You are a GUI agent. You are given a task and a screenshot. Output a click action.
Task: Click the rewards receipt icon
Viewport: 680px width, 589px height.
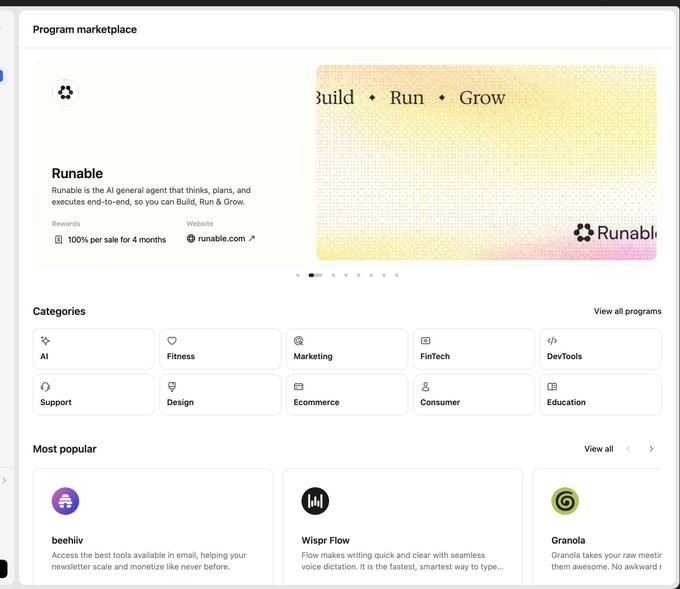[x=59, y=239]
